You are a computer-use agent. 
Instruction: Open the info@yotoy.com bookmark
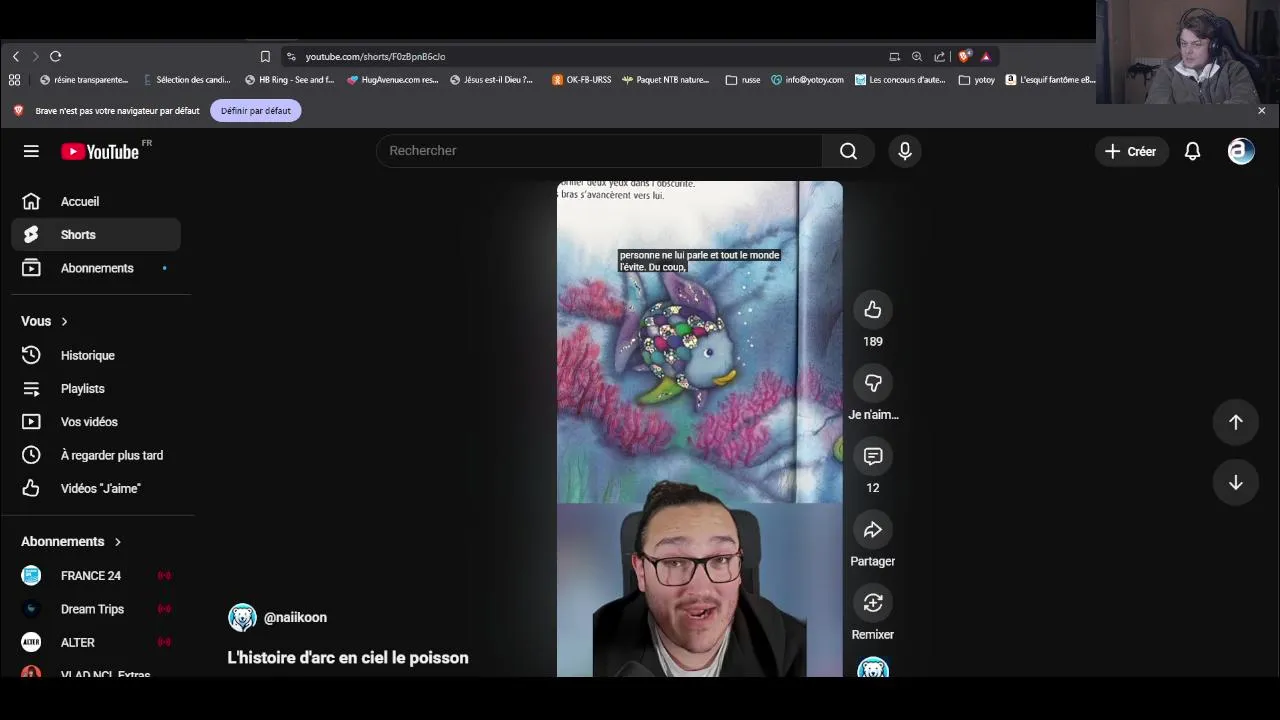(x=807, y=80)
